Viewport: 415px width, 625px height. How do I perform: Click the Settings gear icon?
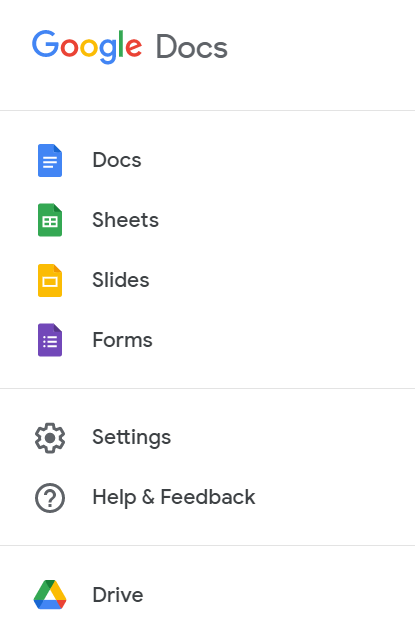pyautogui.click(x=50, y=438)
